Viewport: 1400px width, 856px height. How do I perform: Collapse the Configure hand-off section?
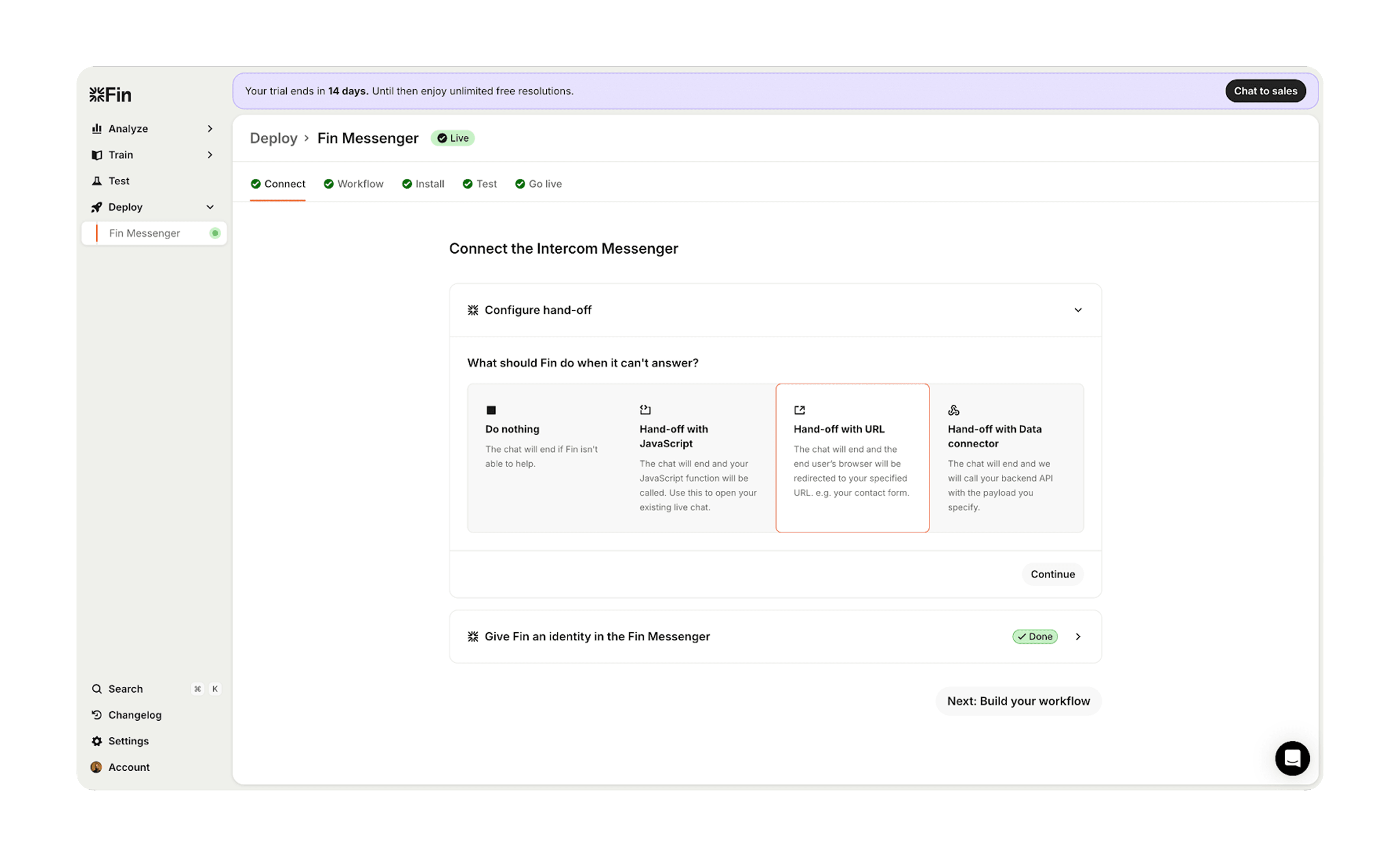click(1078, 310)
